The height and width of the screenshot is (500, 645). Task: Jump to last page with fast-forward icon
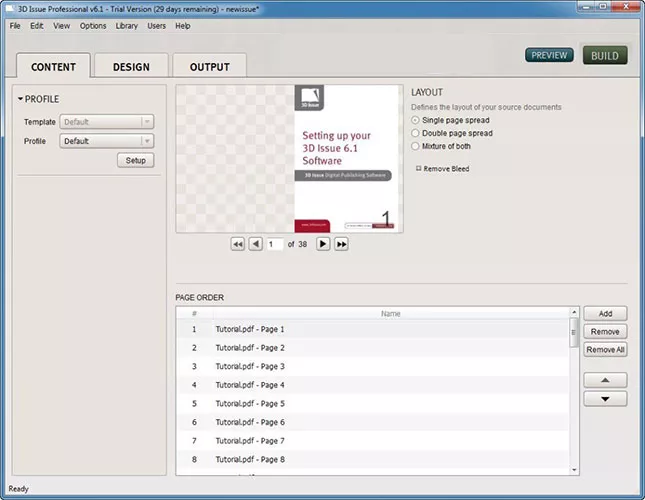[x=341, y=244]
